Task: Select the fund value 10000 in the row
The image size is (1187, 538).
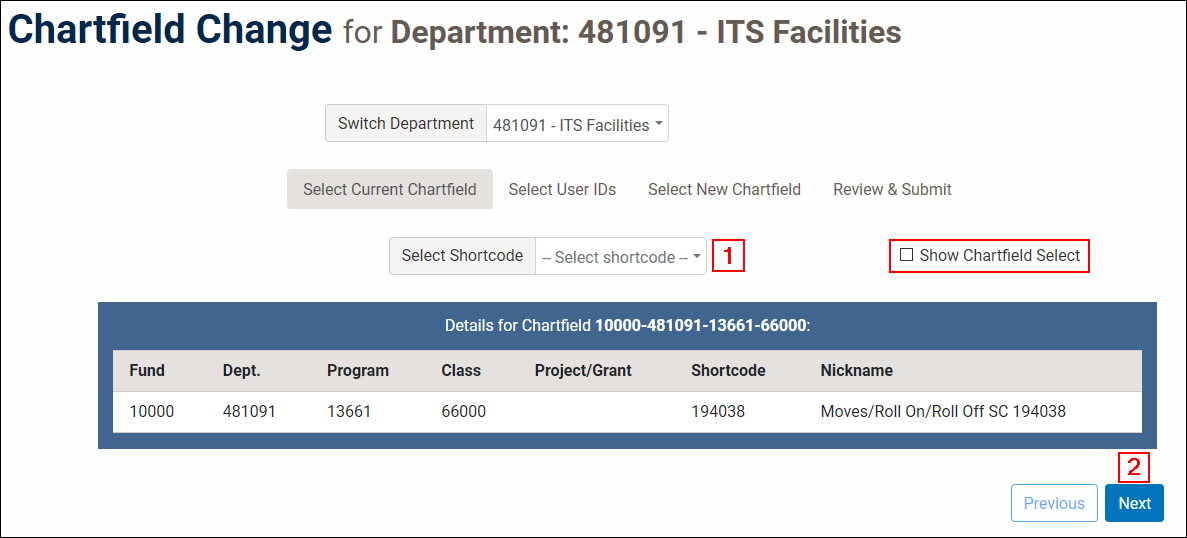Action: click(x=152, y=411)
